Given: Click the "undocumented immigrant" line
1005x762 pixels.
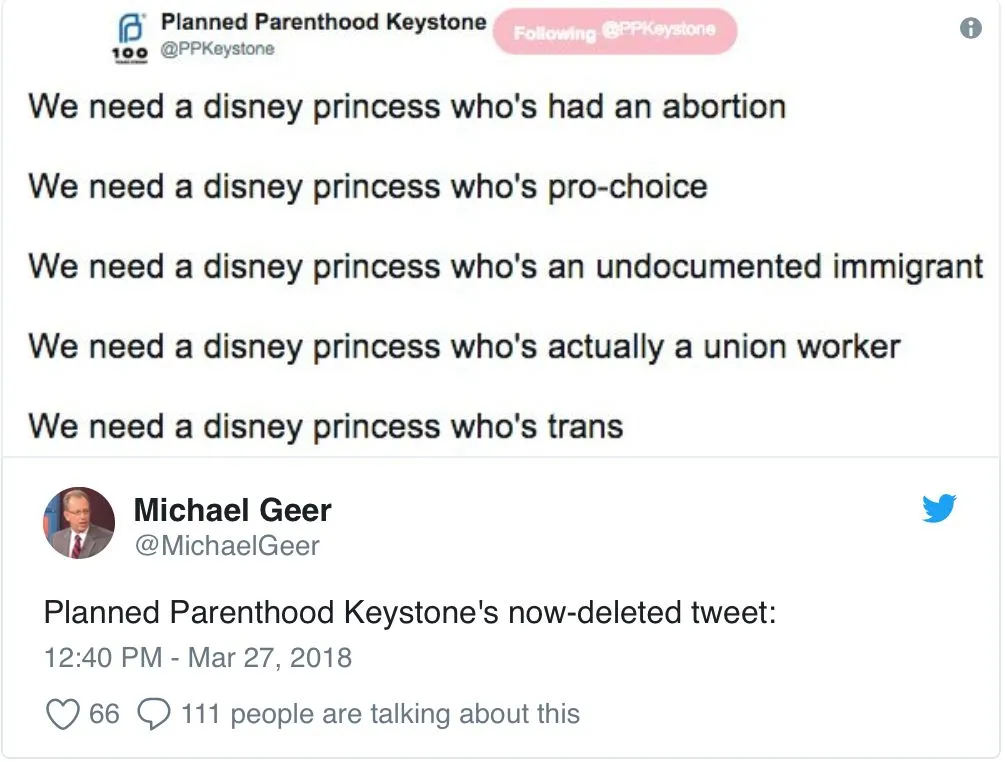Looking at the screenshot, I should pos(505,266).
